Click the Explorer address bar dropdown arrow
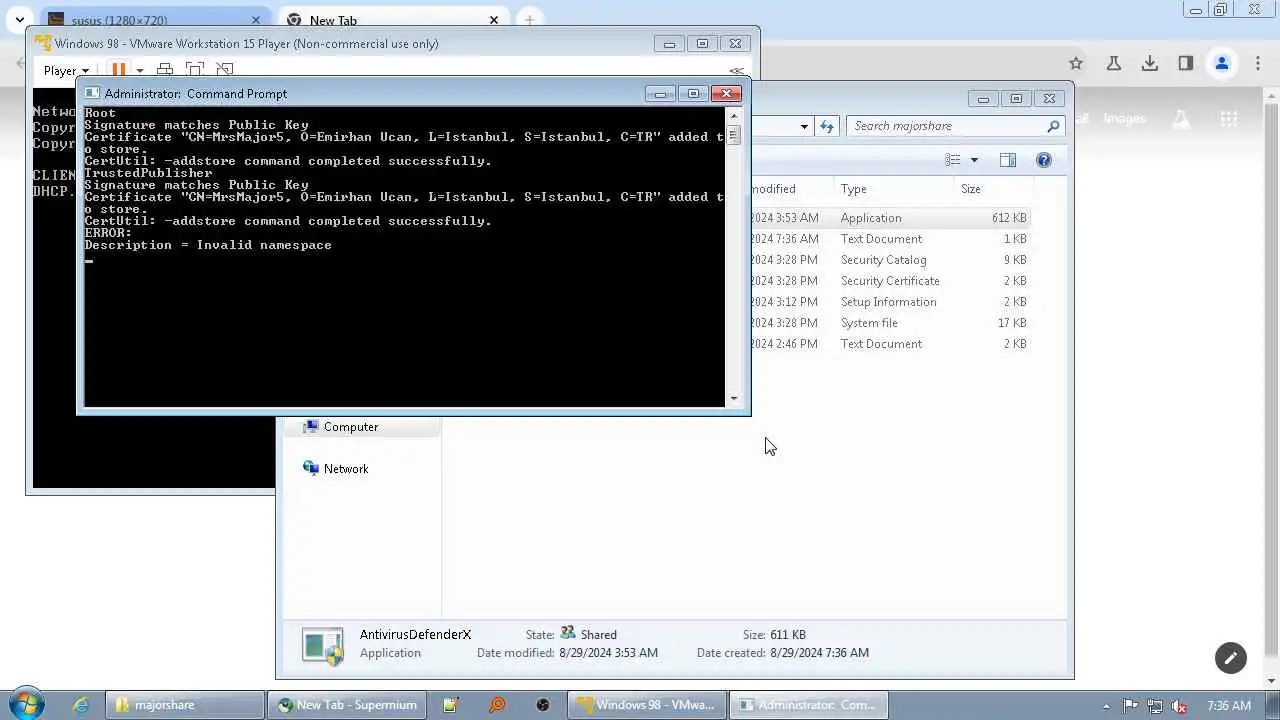 coord(804,126)
